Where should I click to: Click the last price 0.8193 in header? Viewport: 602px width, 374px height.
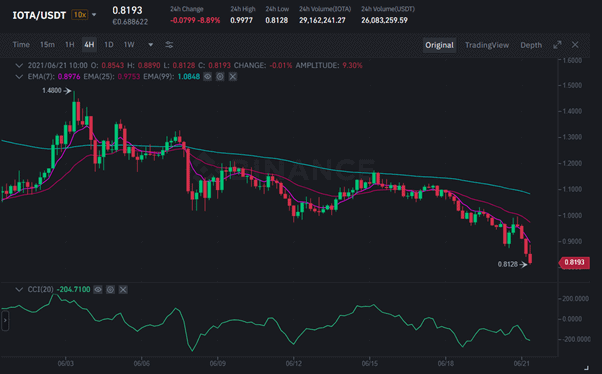[x=127, y=10]
